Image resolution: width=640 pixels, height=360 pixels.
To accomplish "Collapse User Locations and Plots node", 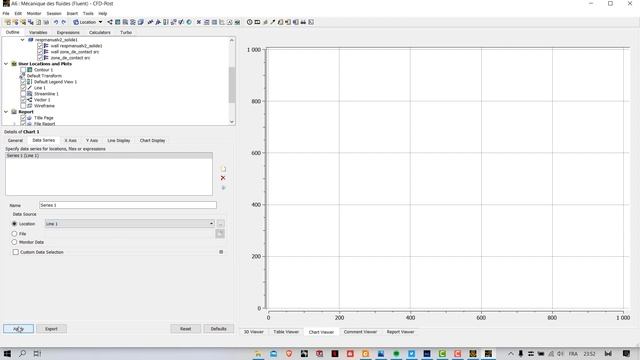I will (x=6, y=64).
